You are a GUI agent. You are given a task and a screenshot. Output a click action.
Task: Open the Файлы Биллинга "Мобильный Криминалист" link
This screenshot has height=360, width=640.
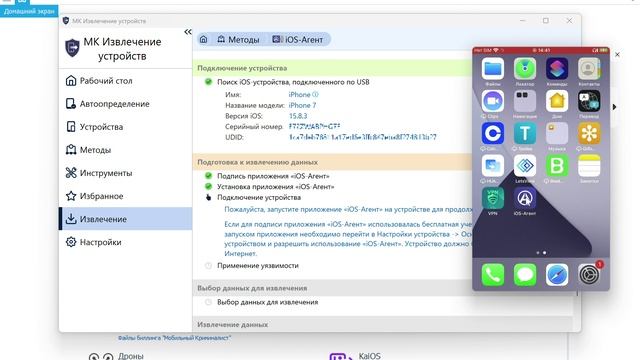coord(174,338)
